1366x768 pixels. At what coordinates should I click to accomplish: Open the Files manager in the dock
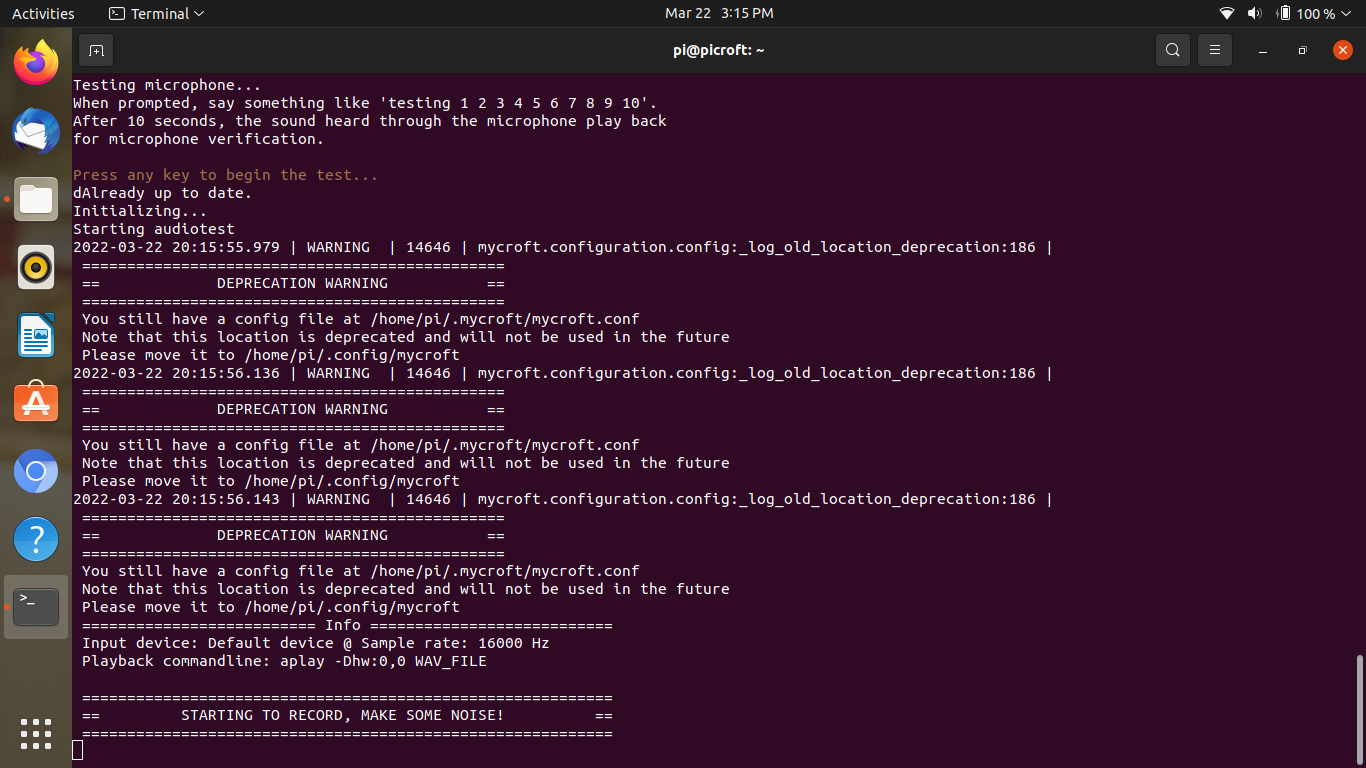click(x=36, y=199)
